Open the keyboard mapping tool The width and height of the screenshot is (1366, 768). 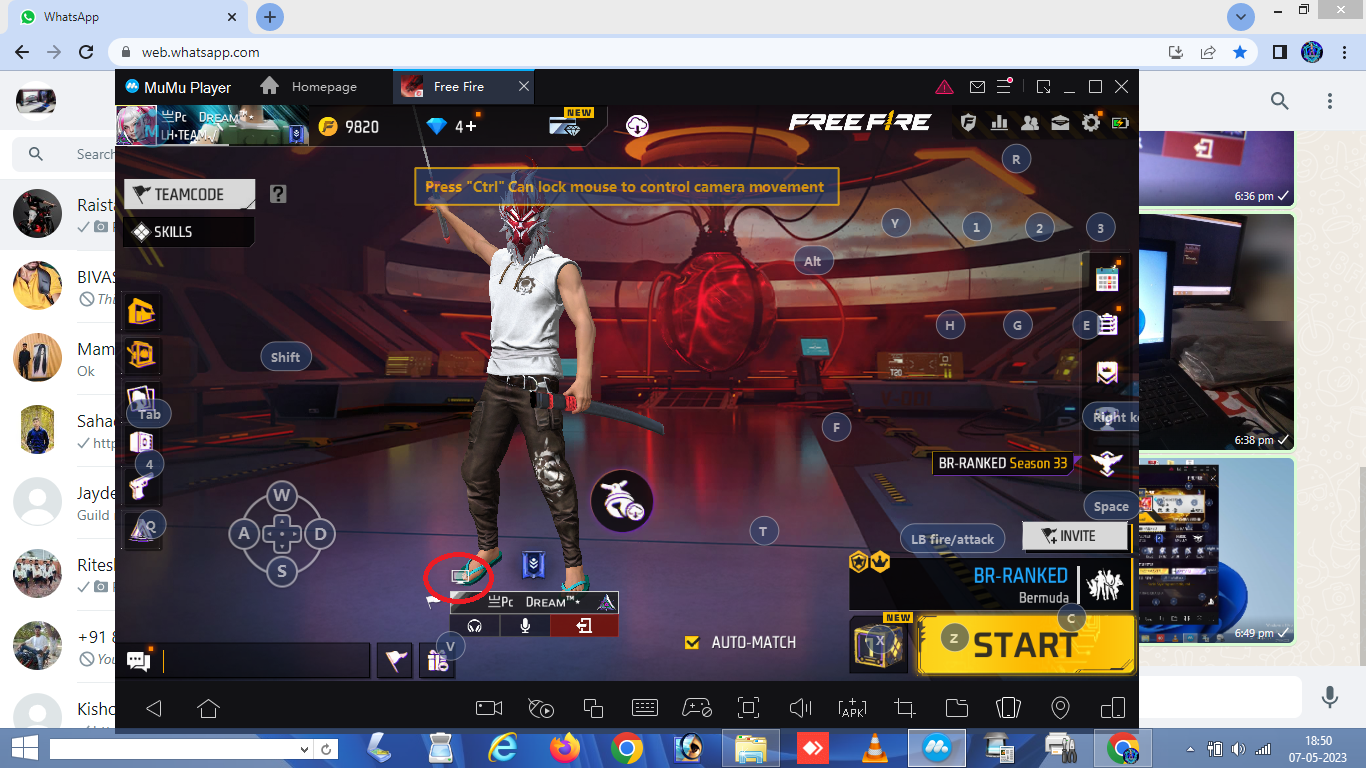tap(645, 708)
